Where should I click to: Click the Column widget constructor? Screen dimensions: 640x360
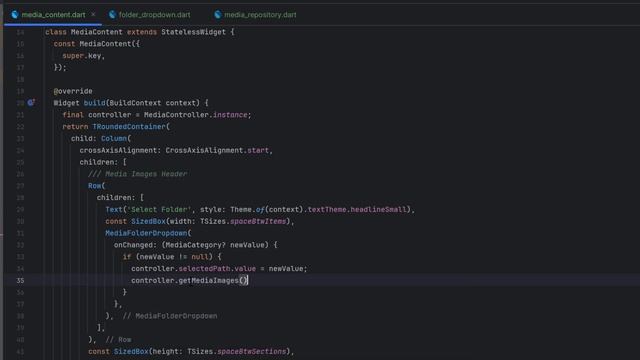[114, 138]
